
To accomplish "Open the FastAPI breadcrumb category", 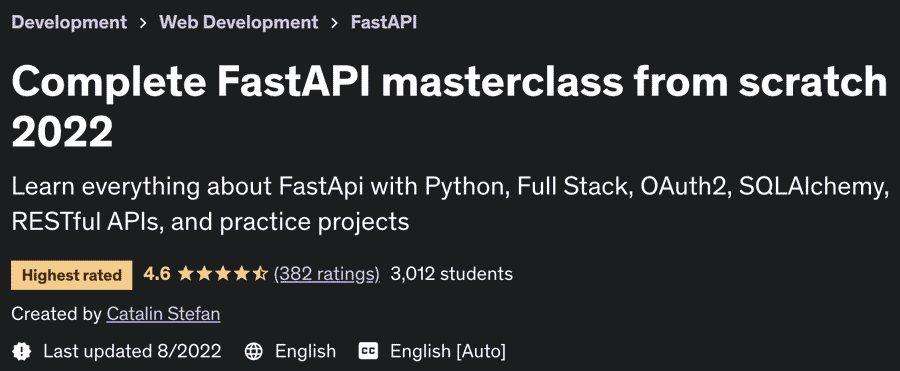I will pos(383,22).
